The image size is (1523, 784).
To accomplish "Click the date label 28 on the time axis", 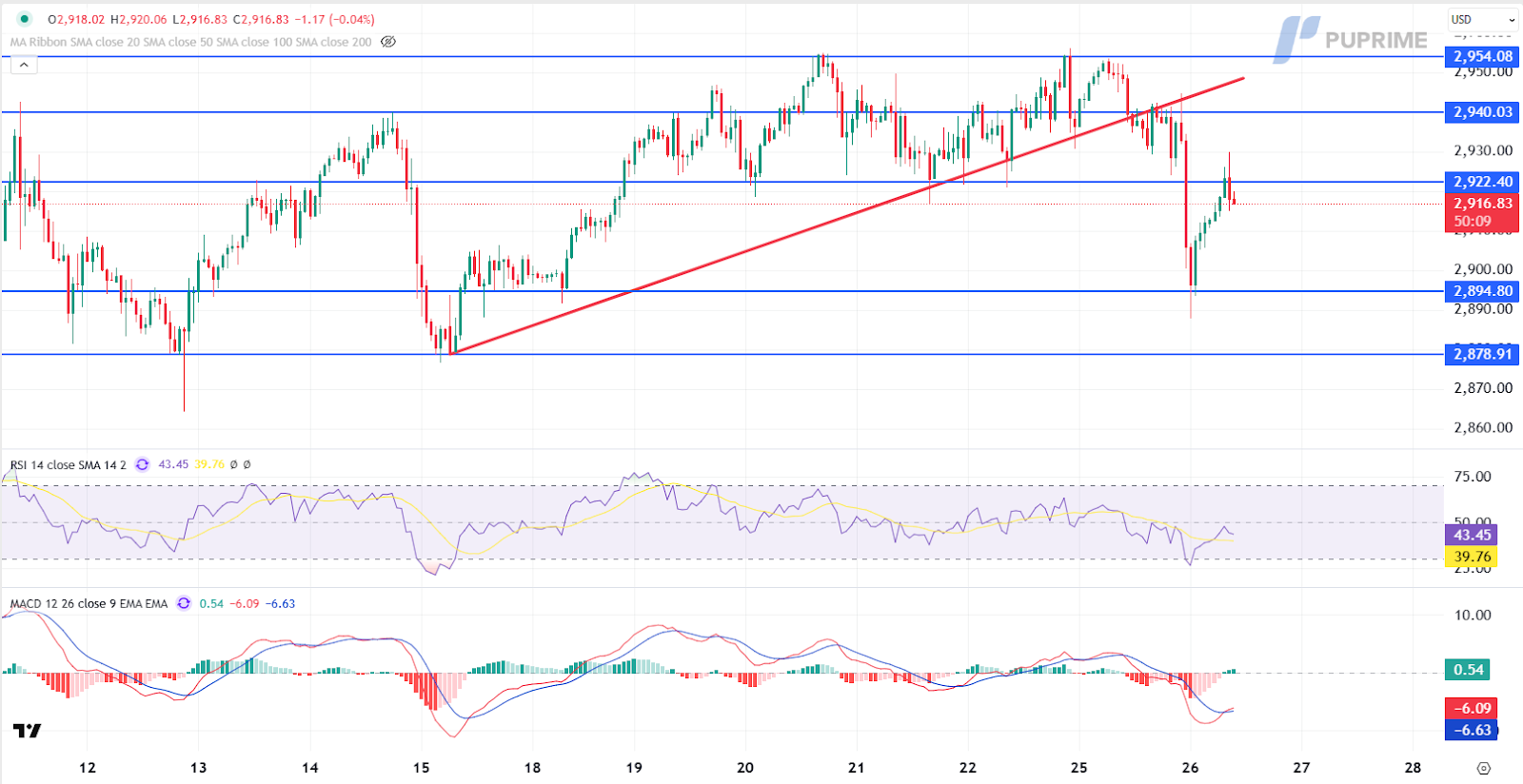I will coord(1413,768).
